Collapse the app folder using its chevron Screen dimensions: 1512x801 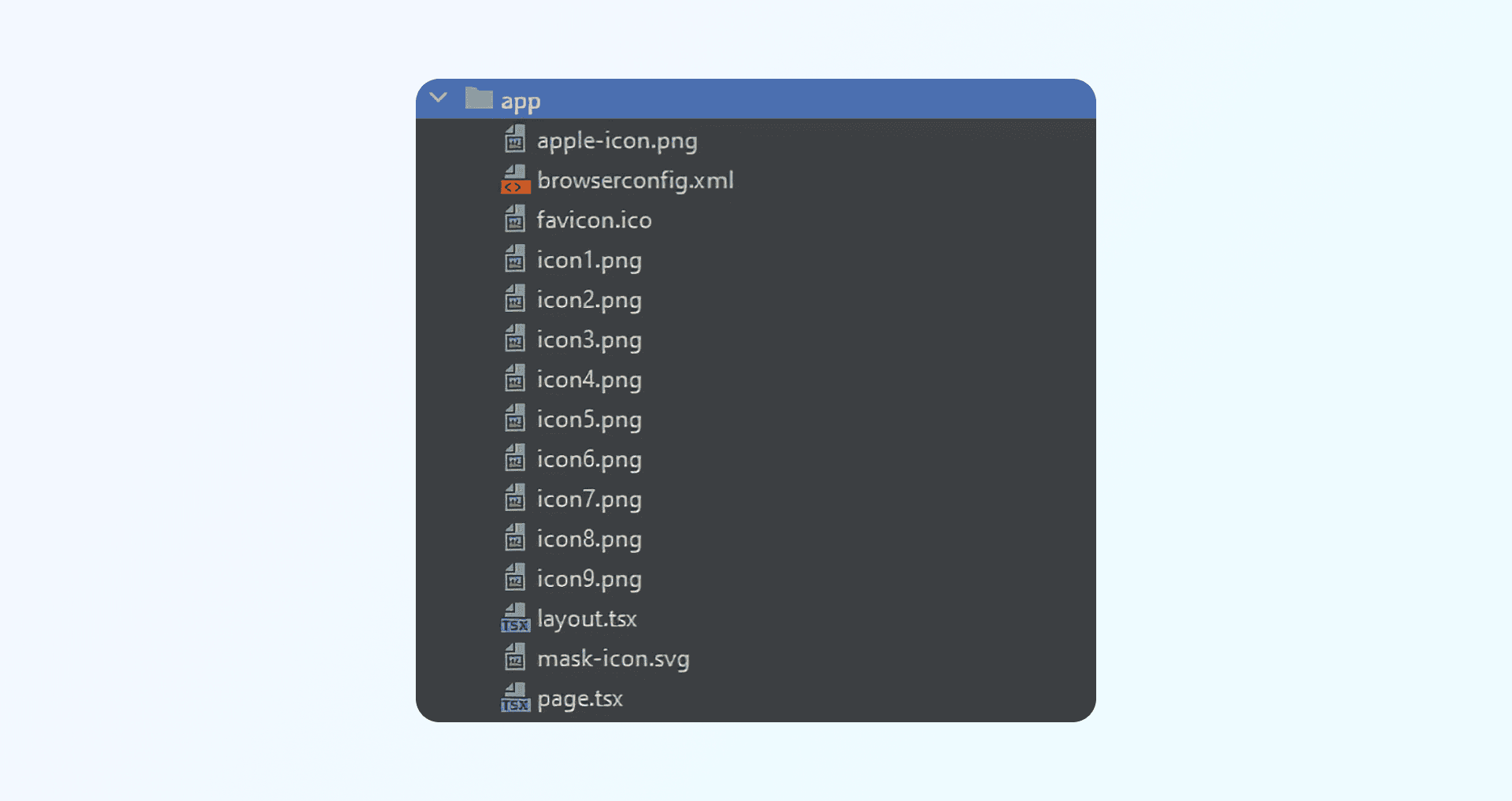[438, 98]
